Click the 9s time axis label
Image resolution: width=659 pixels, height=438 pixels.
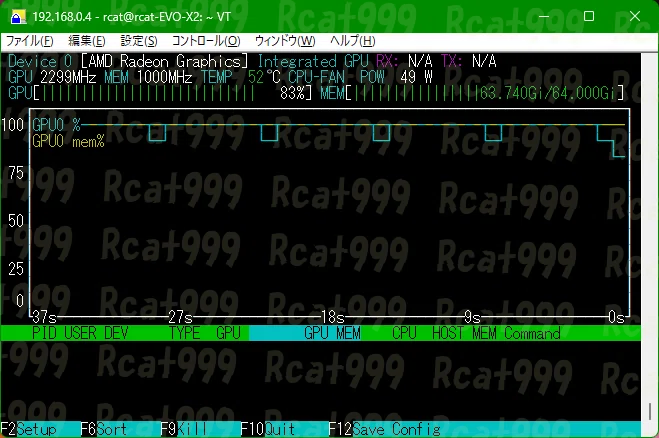[472, 317]
